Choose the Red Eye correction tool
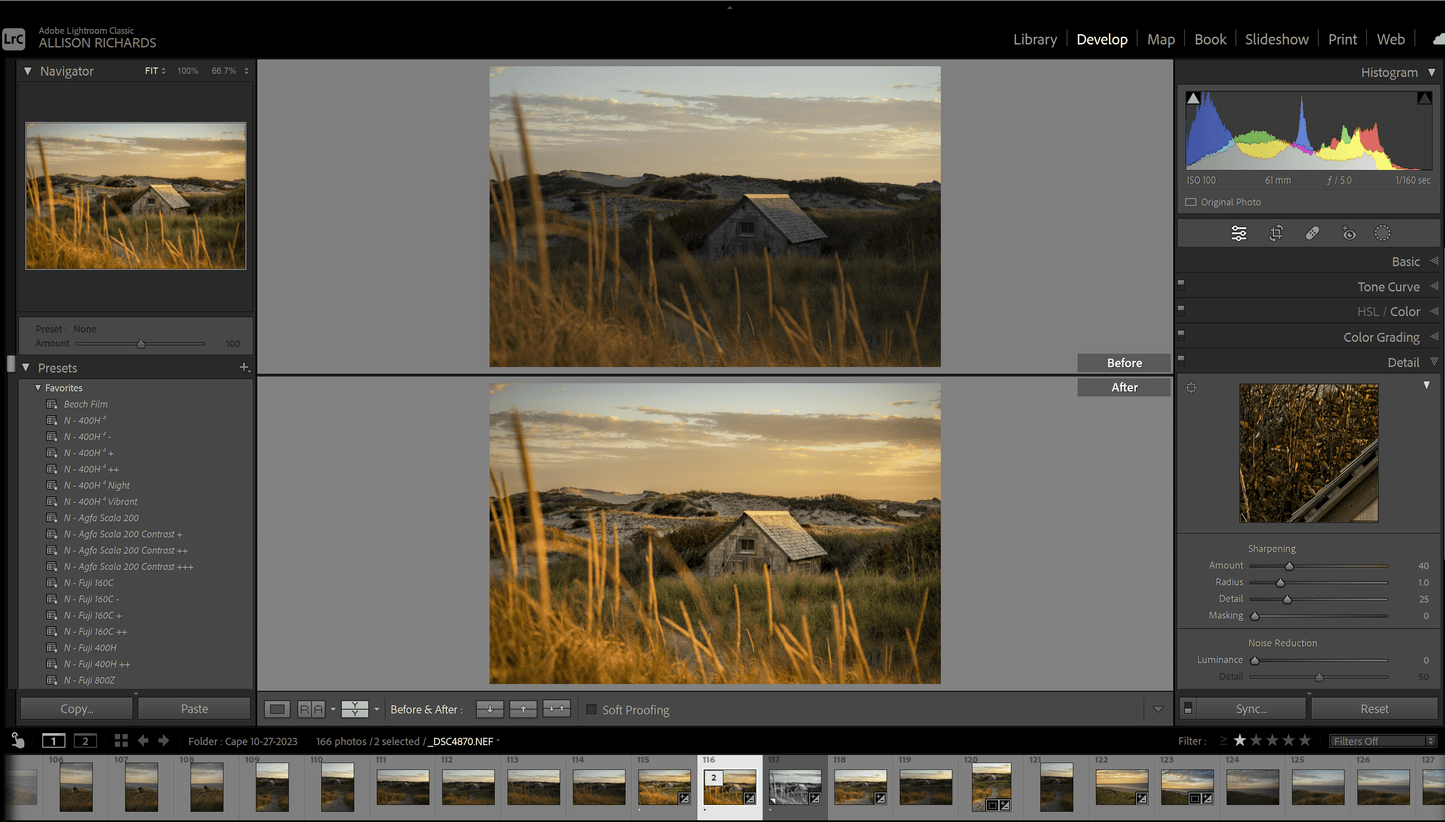This screenshot has width=1445, height=822. [1348, 233]
